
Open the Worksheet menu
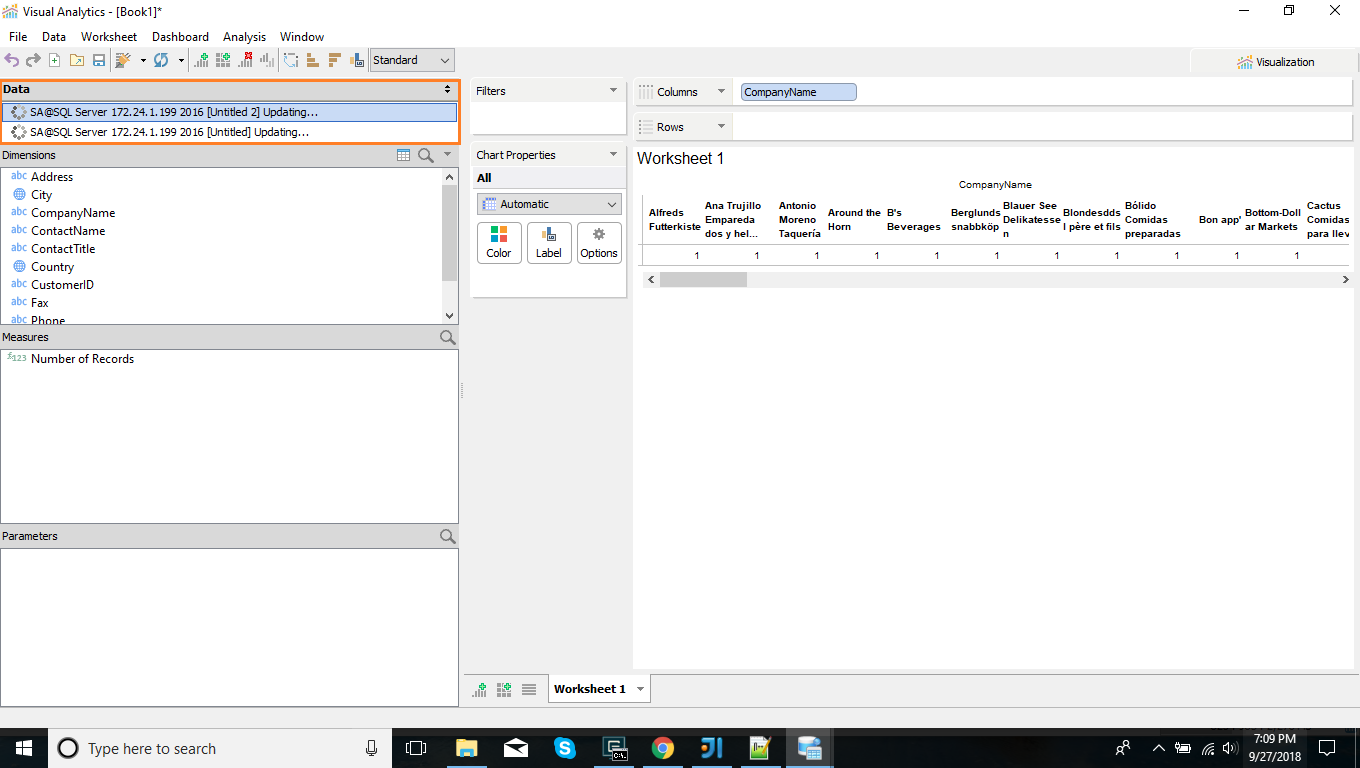click(x=109, y=37)
